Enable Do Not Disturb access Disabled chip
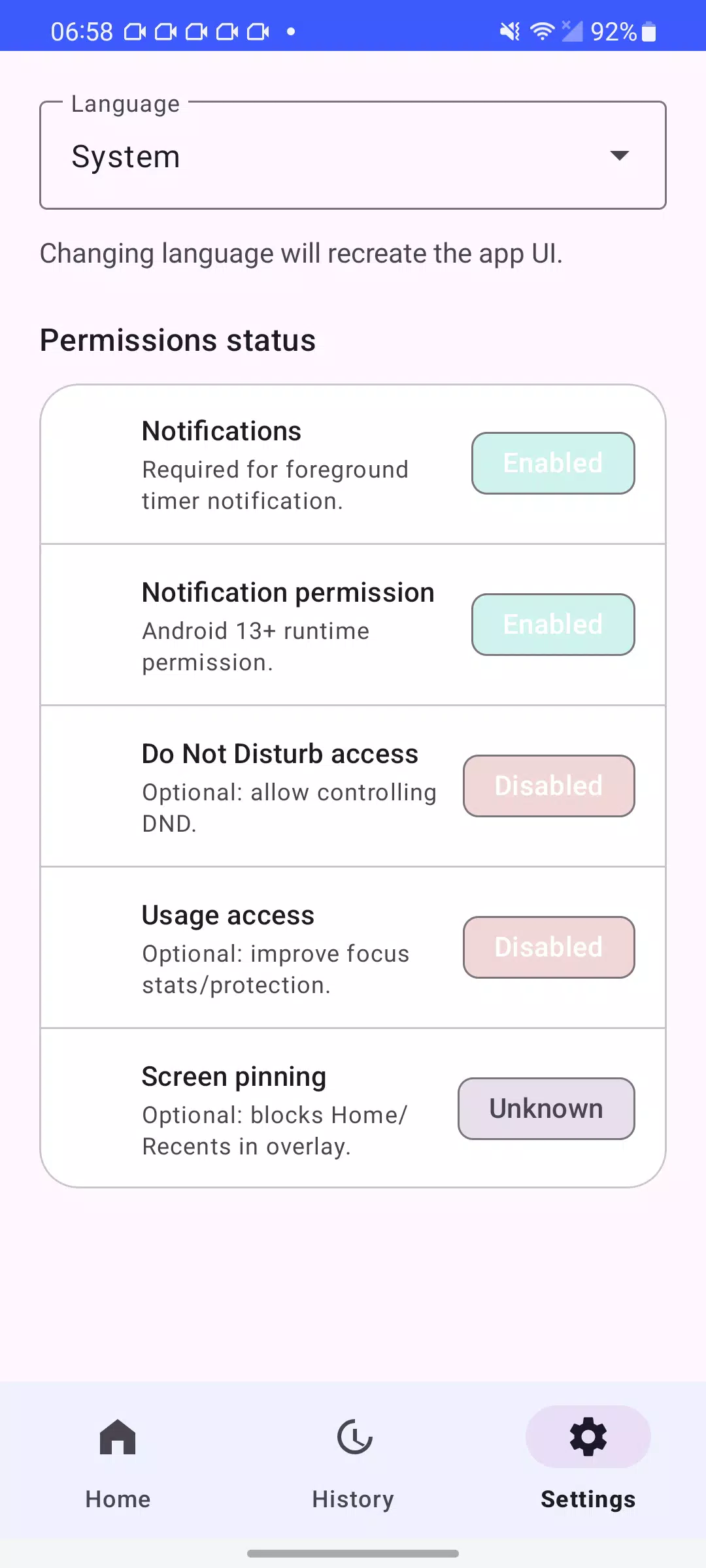 point(549,786)
